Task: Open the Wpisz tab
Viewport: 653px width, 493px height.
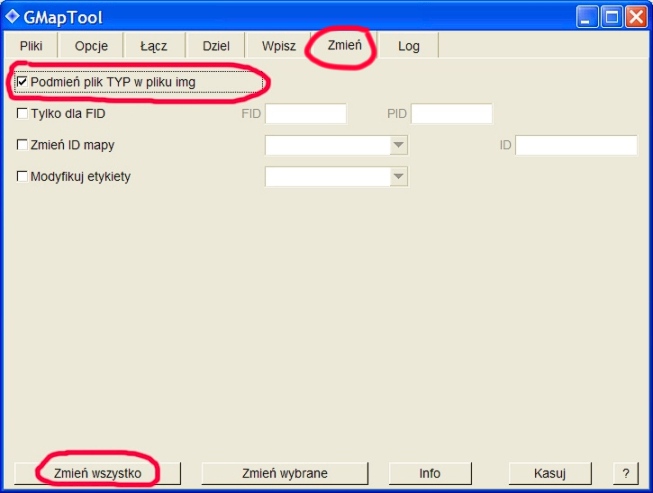Action: point(278,46)
